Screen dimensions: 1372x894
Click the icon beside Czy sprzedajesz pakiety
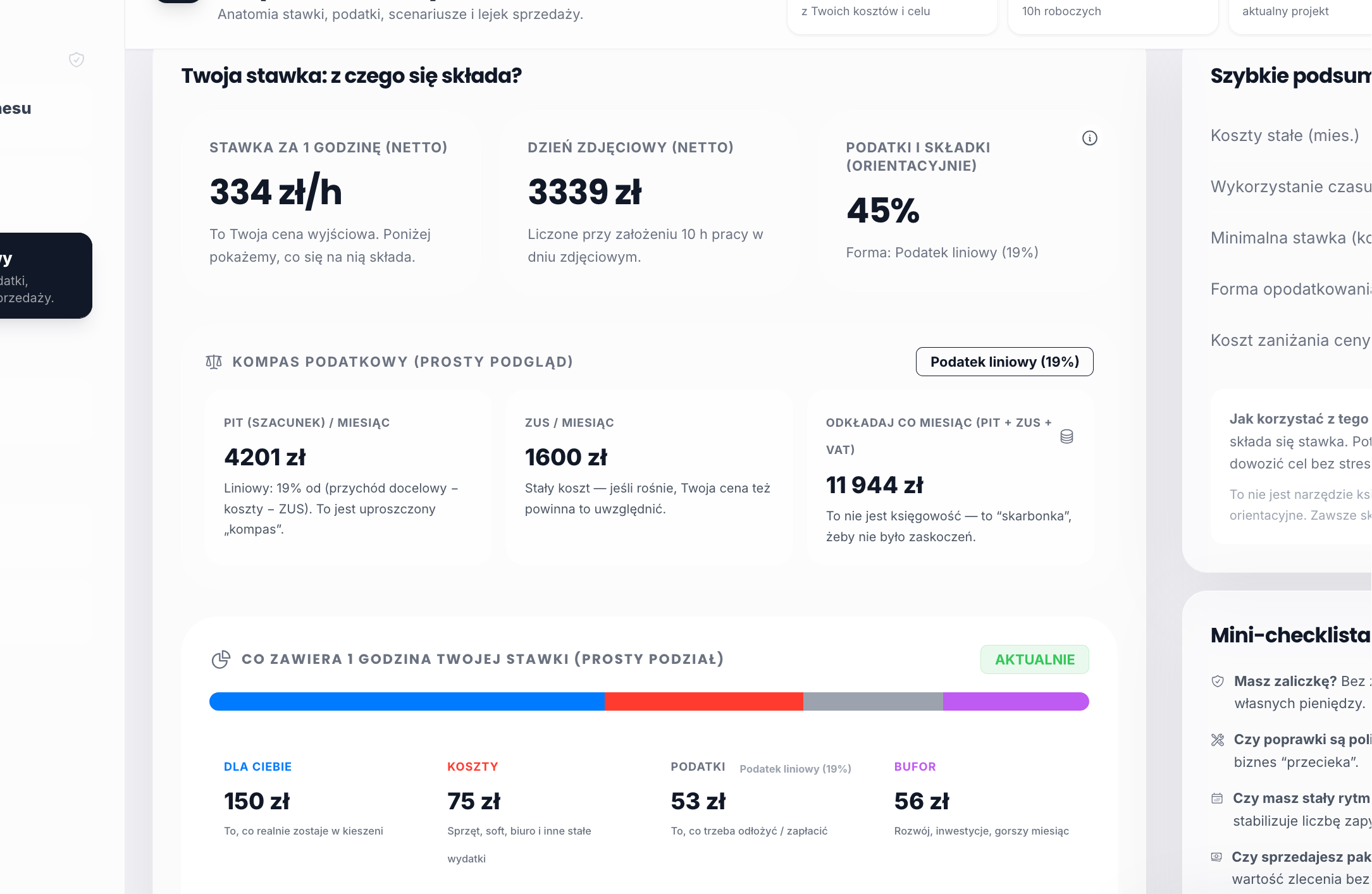[1216, 857]
